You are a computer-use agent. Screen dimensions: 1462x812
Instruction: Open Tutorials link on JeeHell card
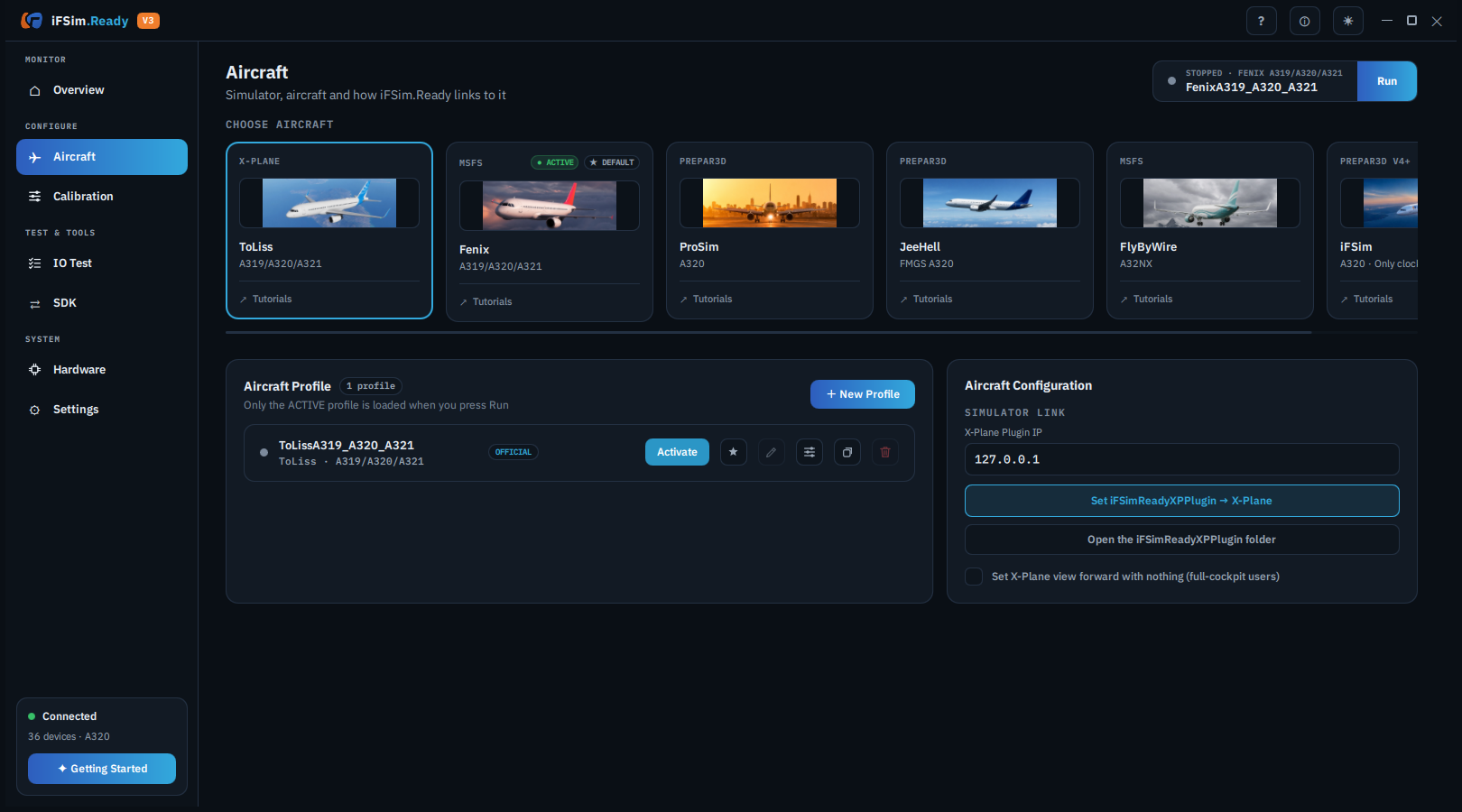pyautogui.click(x=927, y=300)
